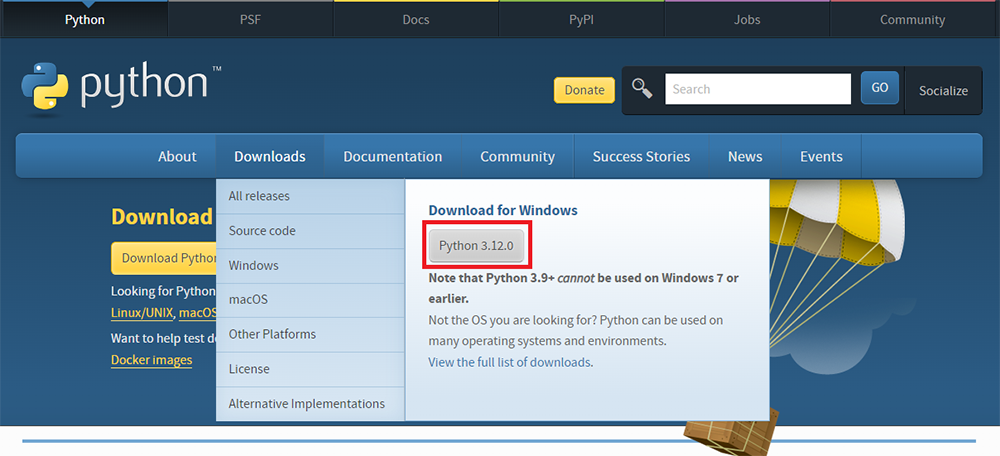
Task: Open the News navigation item
Action: pos(745,156)
